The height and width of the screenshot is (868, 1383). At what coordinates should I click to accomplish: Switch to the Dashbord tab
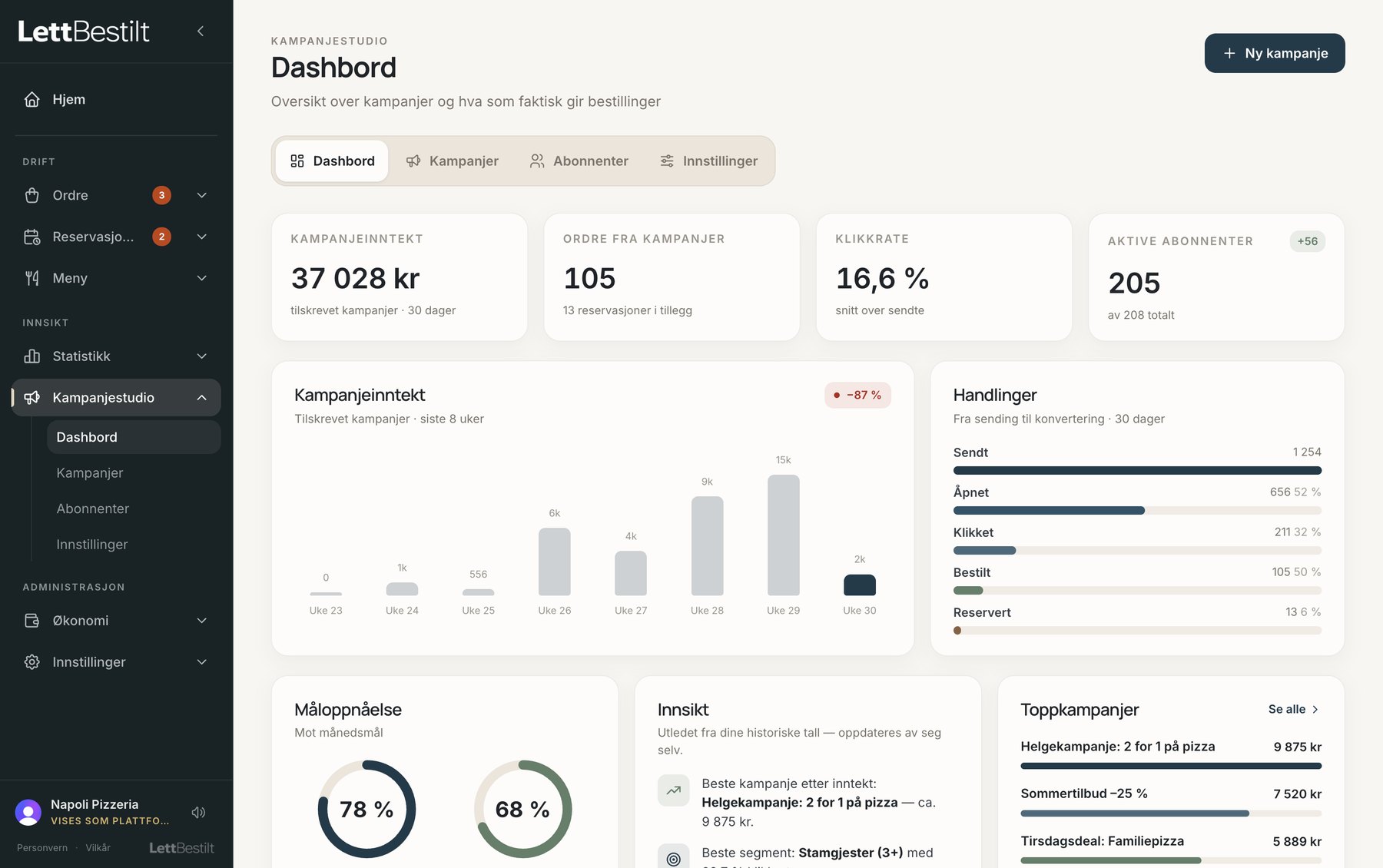click(x=332, y=161)
